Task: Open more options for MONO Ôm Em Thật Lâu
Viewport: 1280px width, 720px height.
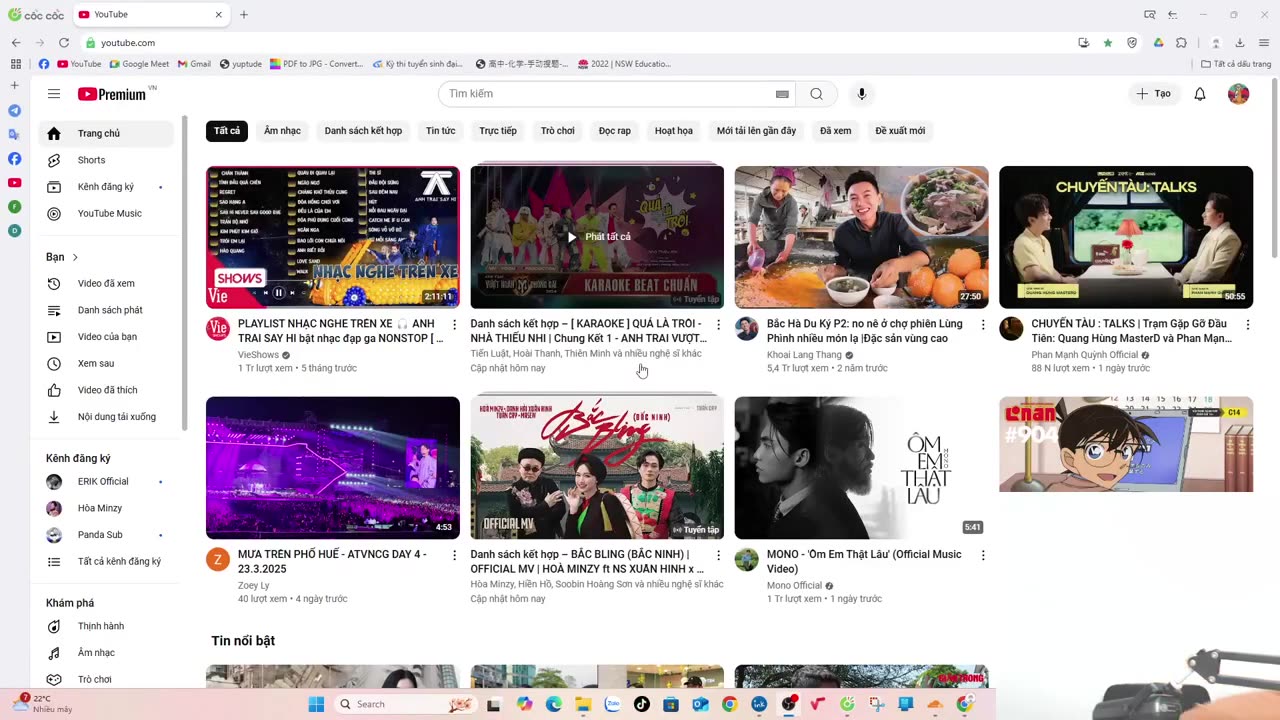Action: [983, 555]
